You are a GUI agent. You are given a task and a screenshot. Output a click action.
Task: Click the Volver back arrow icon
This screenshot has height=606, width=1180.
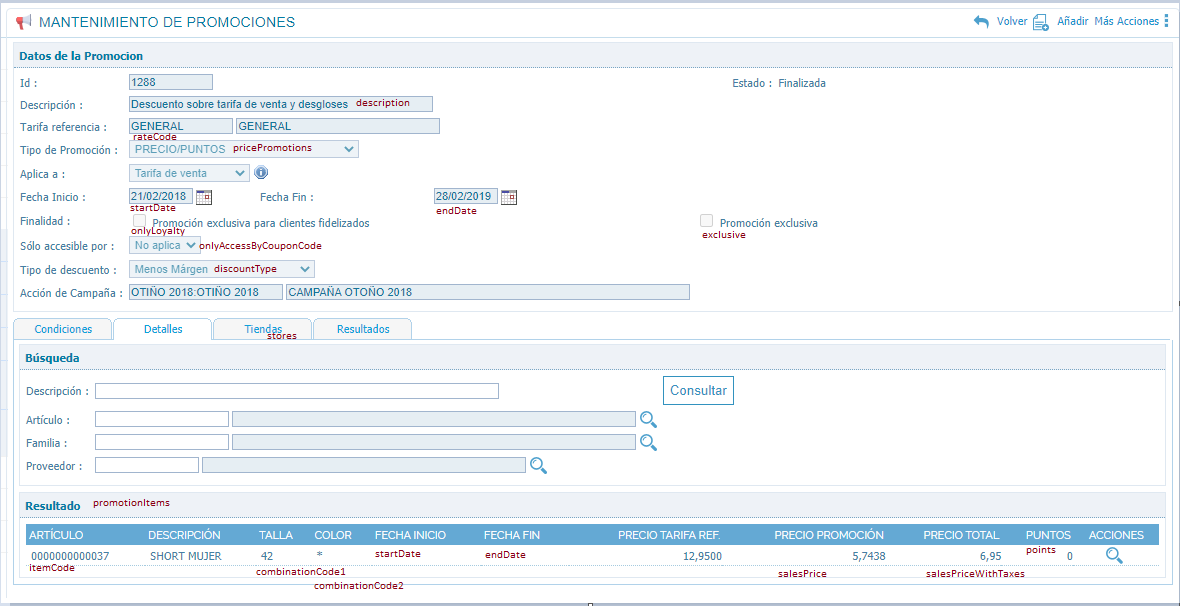[981, 21]
